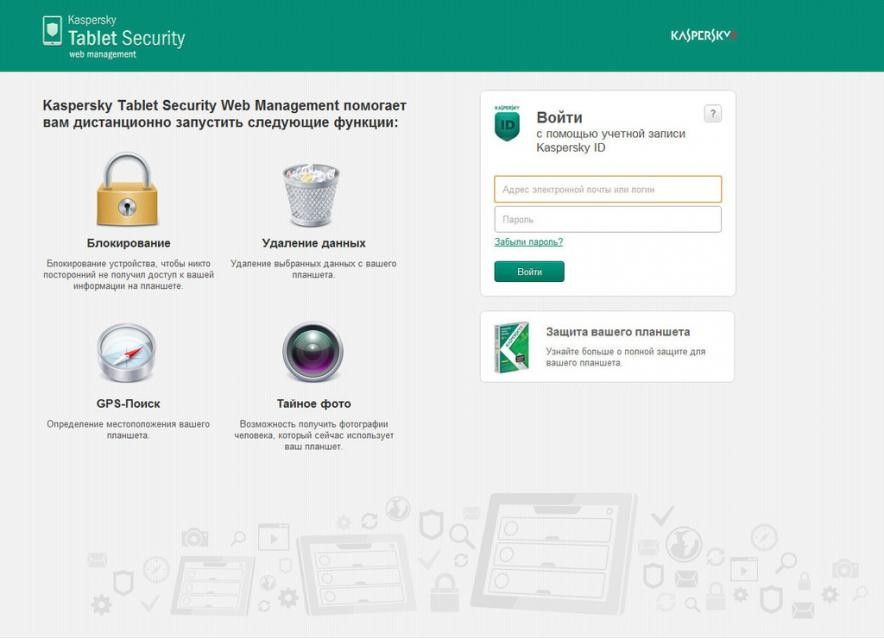
Task: Click the trash bin Удаление данных icon
Action: (x=312, y=194)
